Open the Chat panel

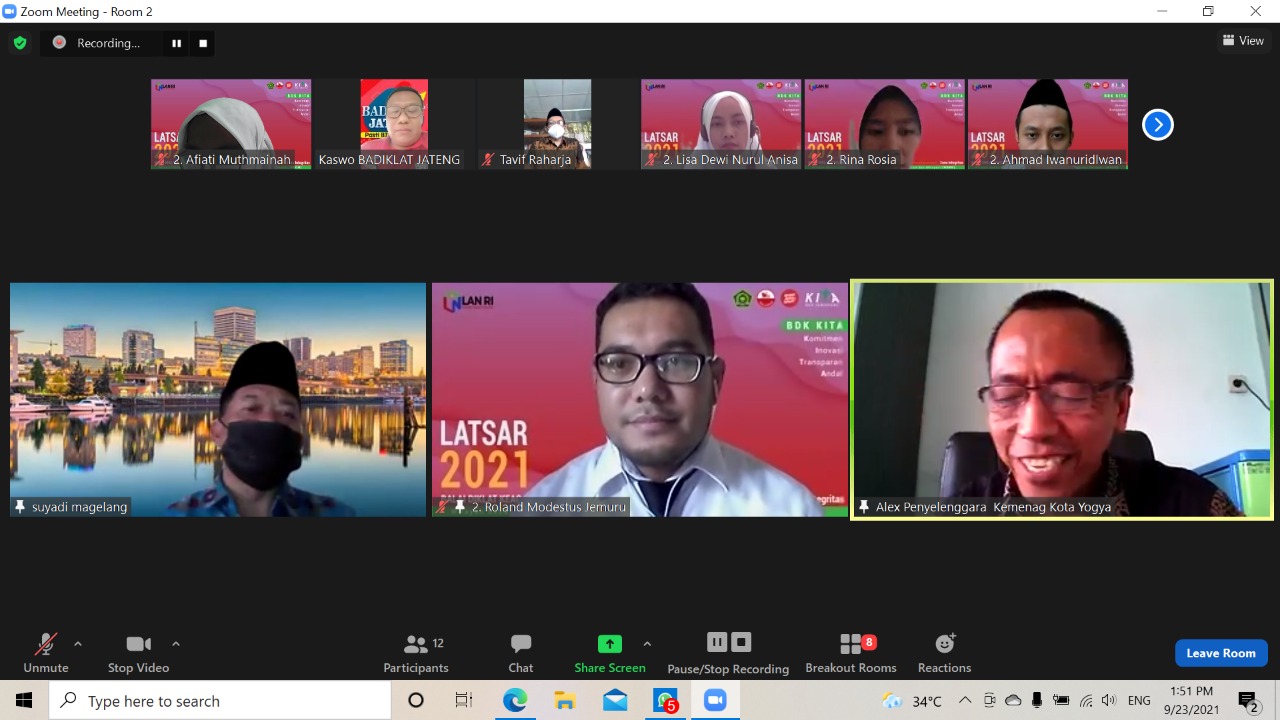click(x=521, y=653)
